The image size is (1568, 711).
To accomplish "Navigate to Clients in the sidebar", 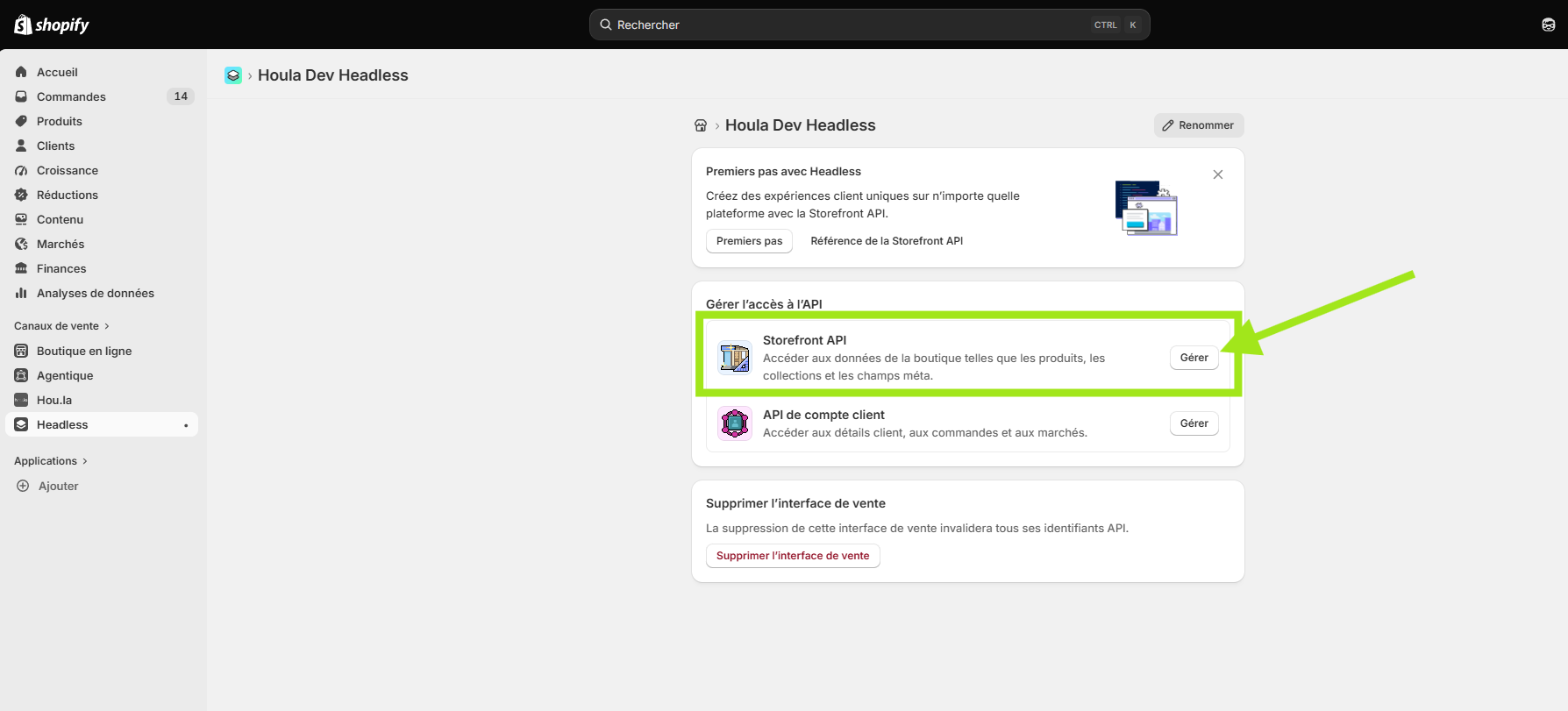I will (x=102, y=146).
